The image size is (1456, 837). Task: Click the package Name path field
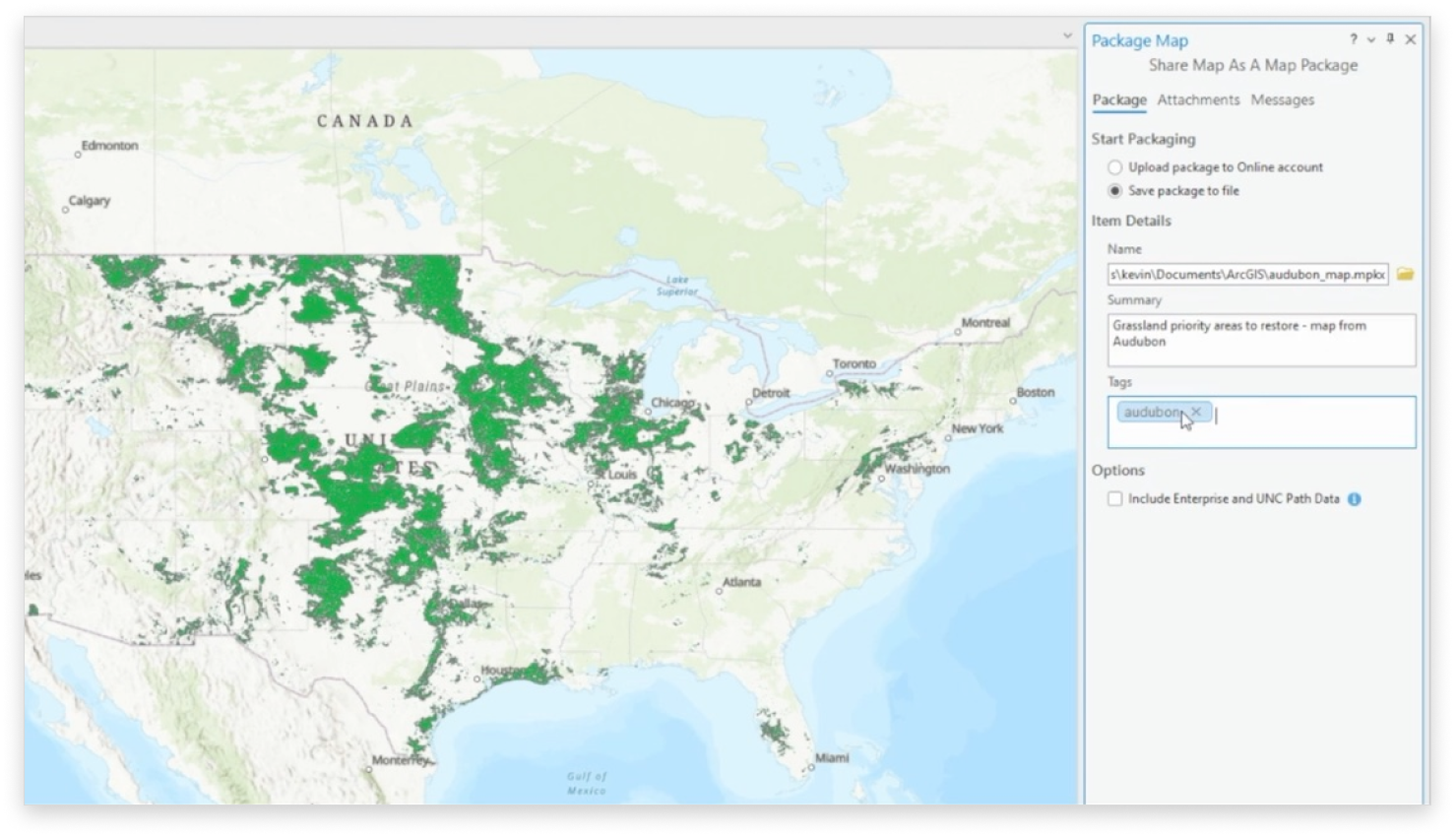(x=1247, y=275)
